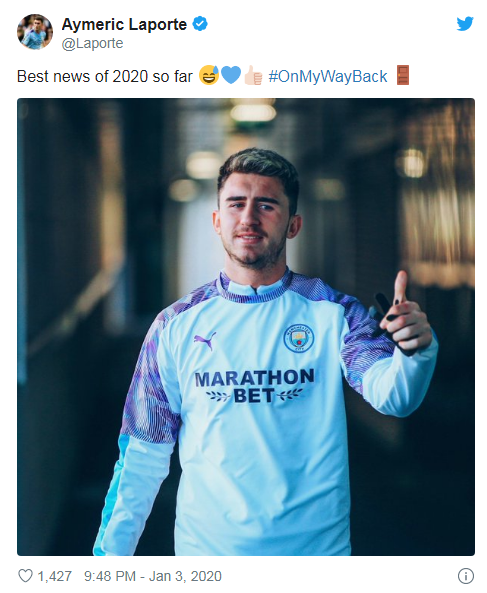This screenshot has height=593, width=487.
Task: Click the blue verified badge
Action: click(200, 24)
